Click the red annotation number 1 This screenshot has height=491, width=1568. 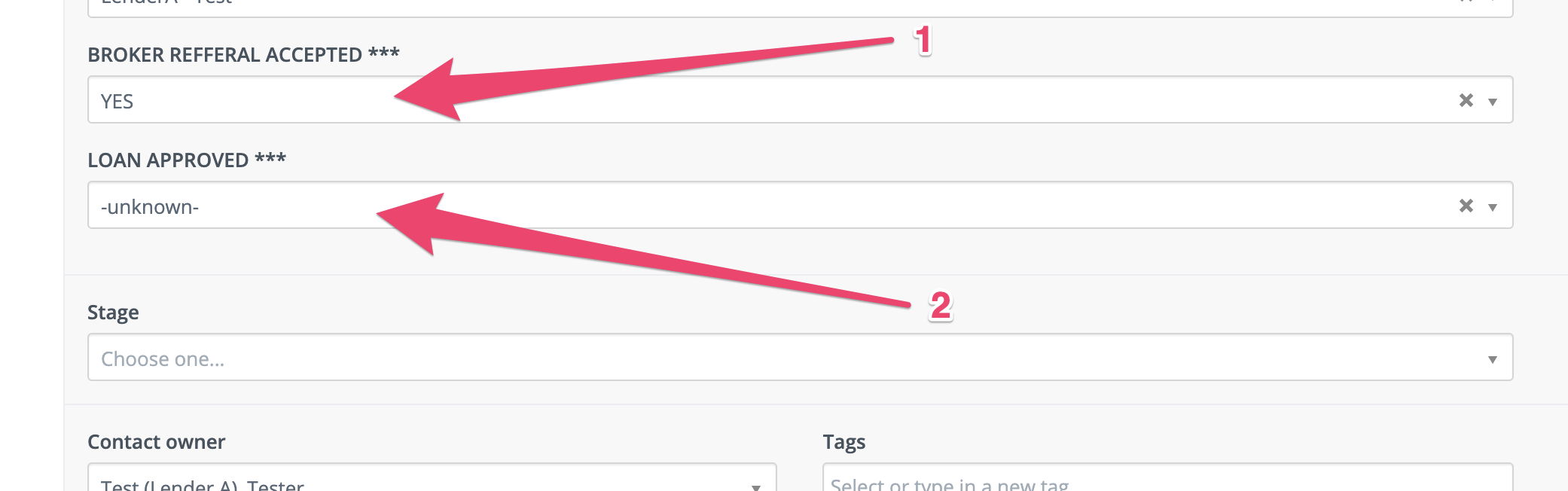[923, 40]
